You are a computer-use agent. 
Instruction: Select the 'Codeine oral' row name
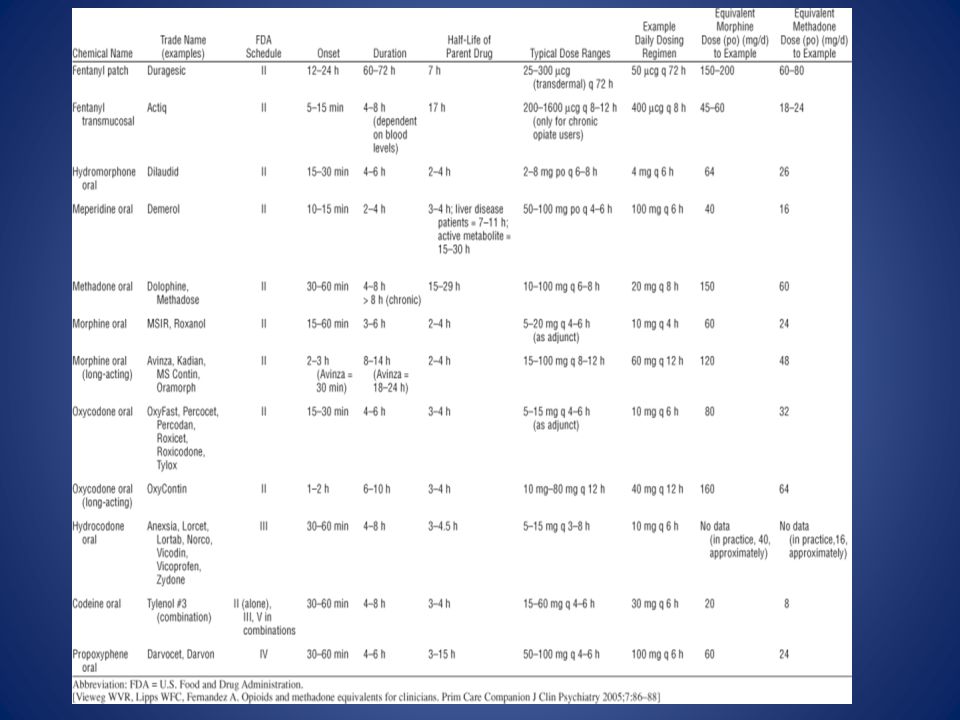96,603
